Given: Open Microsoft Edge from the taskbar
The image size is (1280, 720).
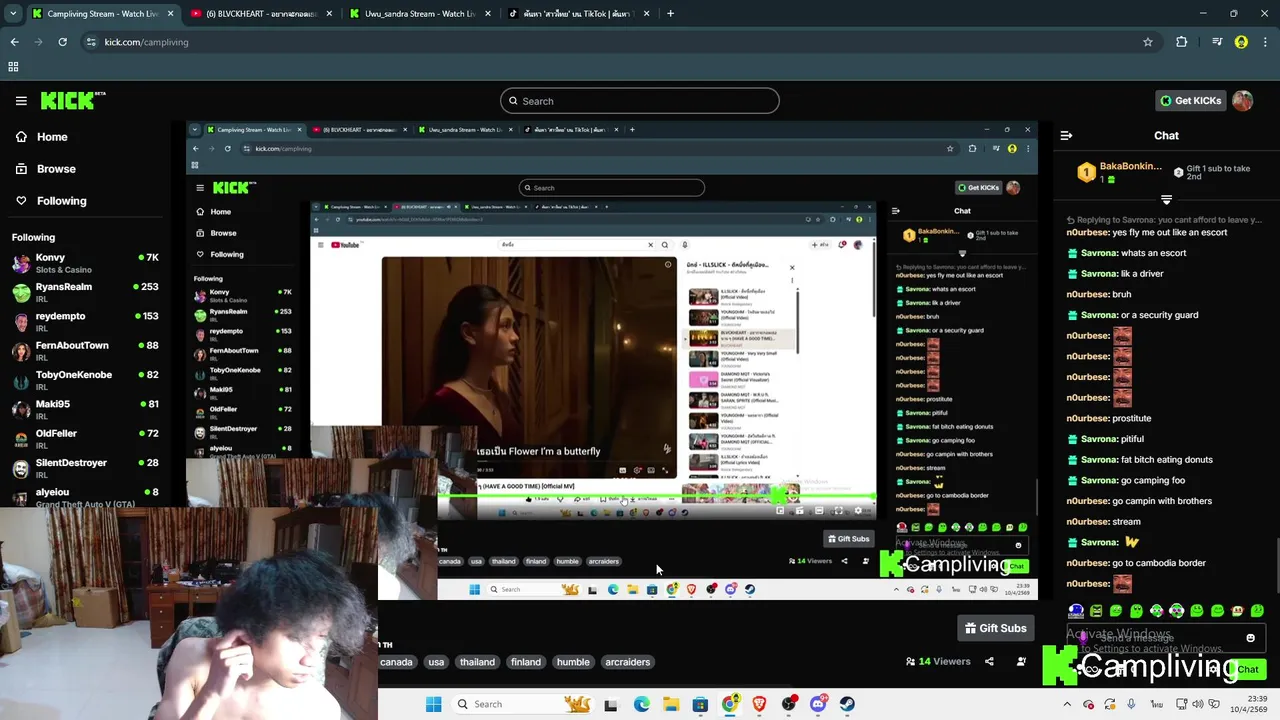Looking at the screenshot, I should [641, 704].
